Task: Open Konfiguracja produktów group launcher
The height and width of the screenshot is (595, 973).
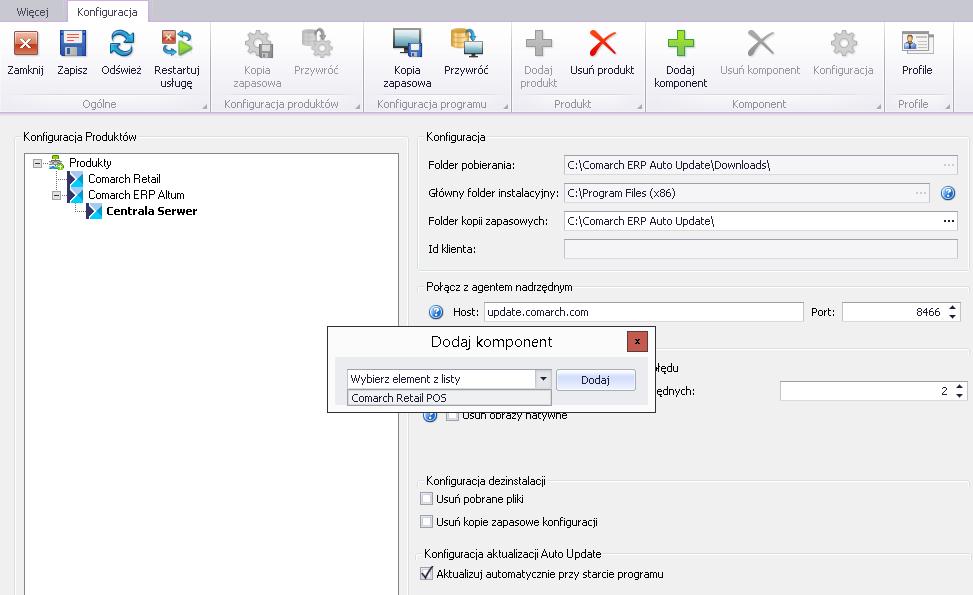Action: 358,107
